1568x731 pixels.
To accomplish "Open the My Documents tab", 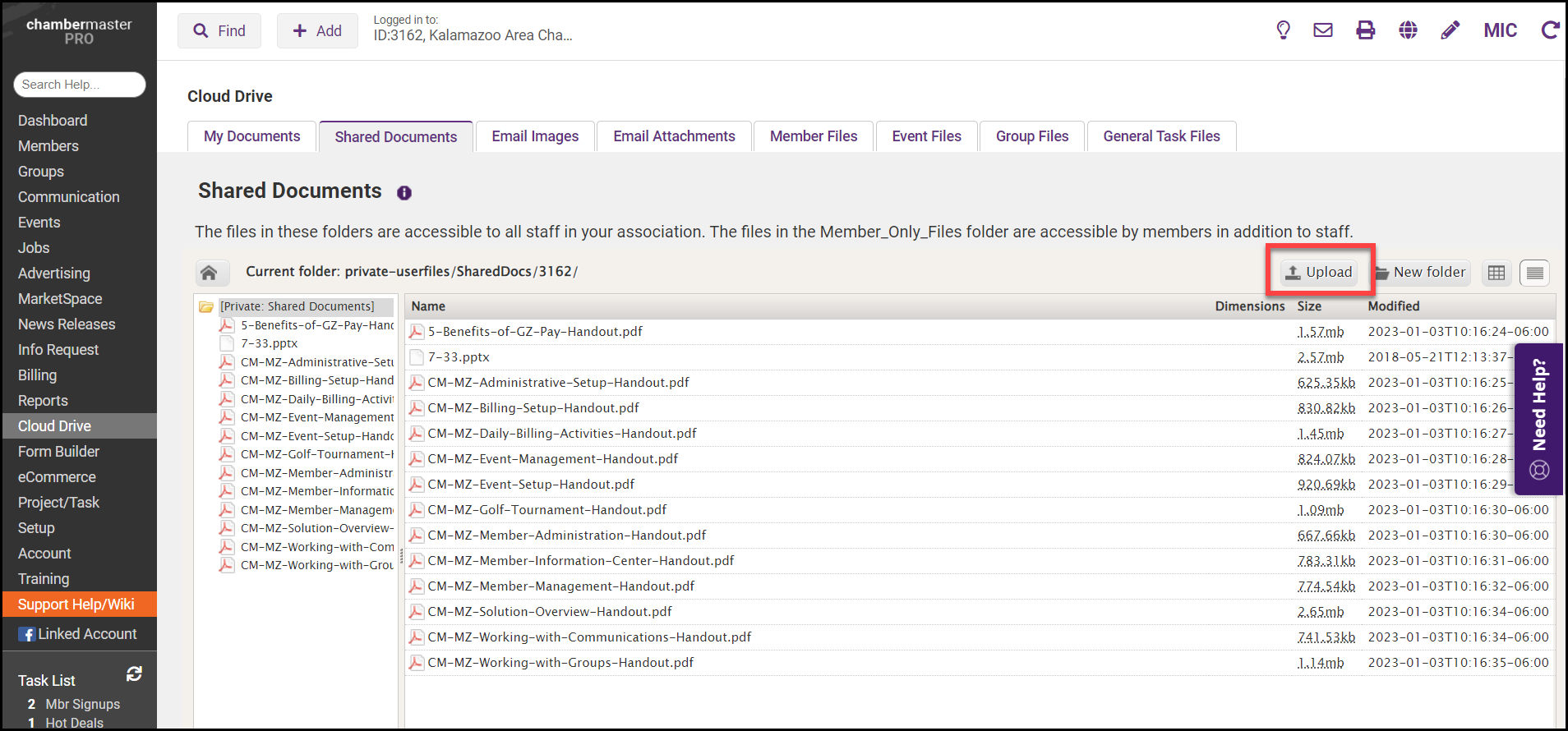I will point(251,136).
